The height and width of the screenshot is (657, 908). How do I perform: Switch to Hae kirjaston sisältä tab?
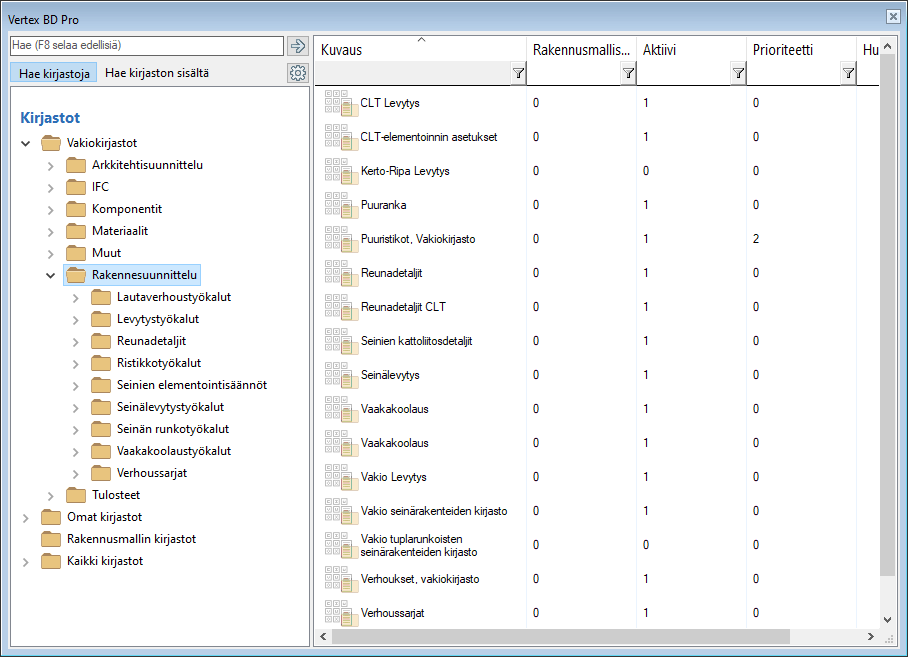[157, 73]
